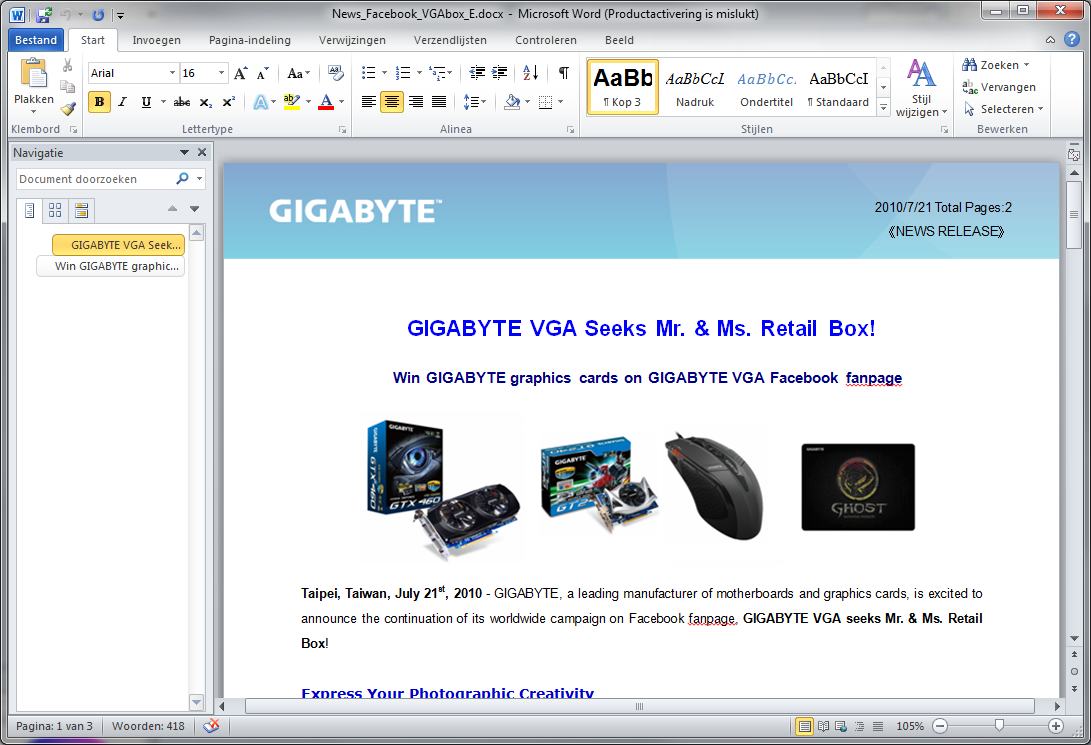Apply red font color
Viewport: 1091px width, 745px height.
coord(326,102)
